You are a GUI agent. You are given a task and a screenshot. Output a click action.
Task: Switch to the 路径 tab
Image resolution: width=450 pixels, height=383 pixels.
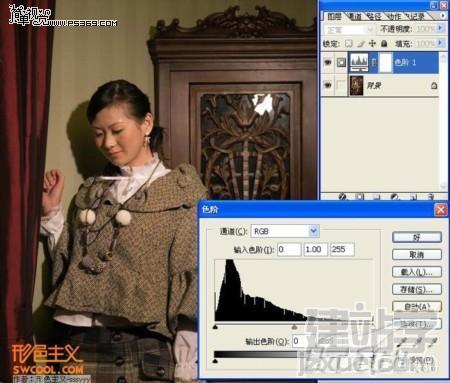point(374,16)
